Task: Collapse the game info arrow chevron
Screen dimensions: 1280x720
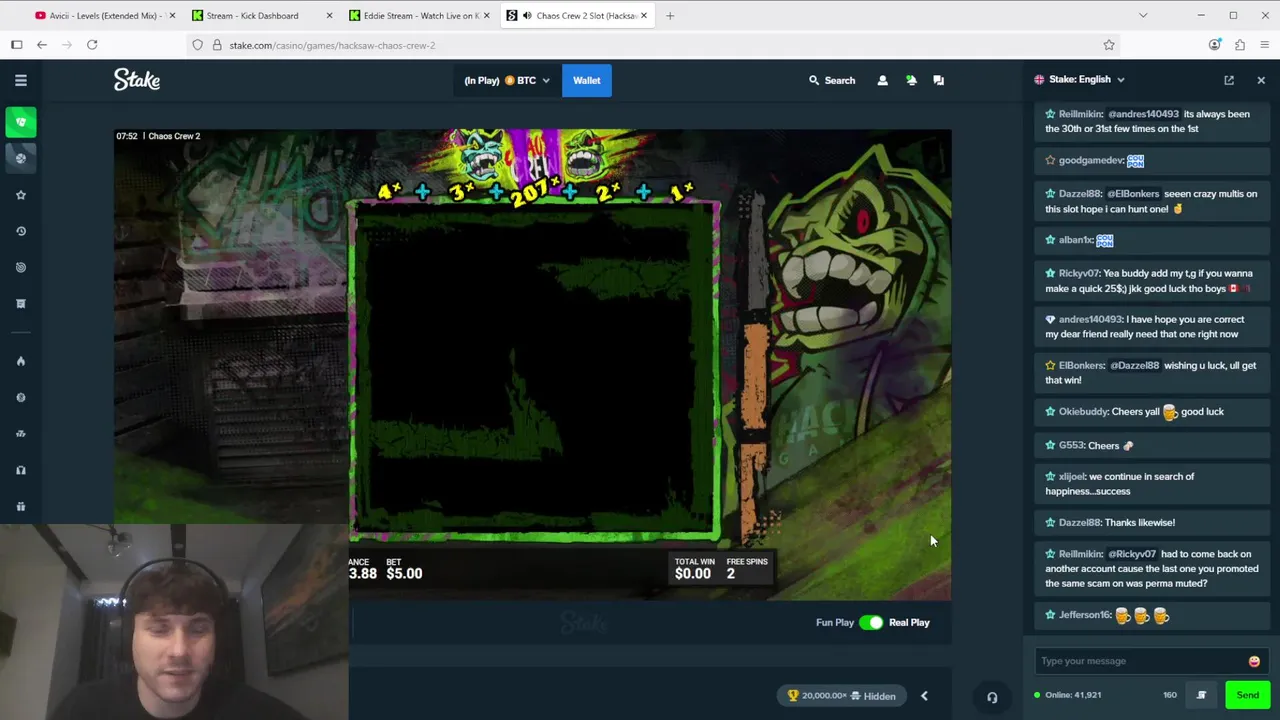Action: click(x=924, y=696)
